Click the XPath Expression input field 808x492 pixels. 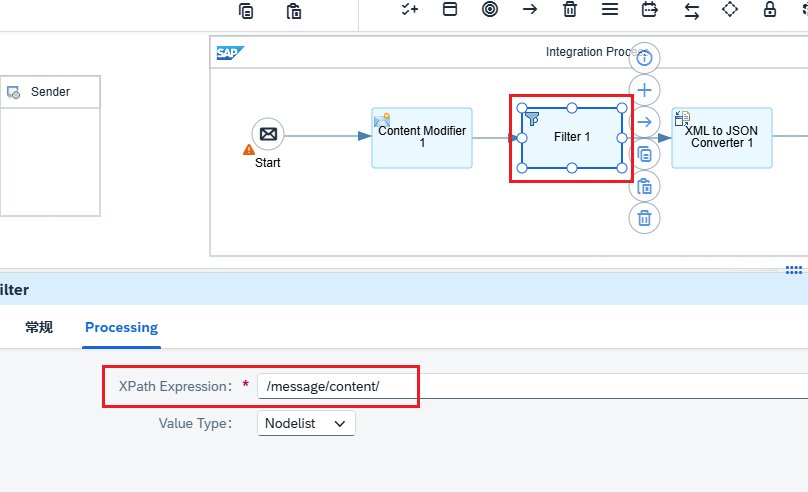pos(530,386)
